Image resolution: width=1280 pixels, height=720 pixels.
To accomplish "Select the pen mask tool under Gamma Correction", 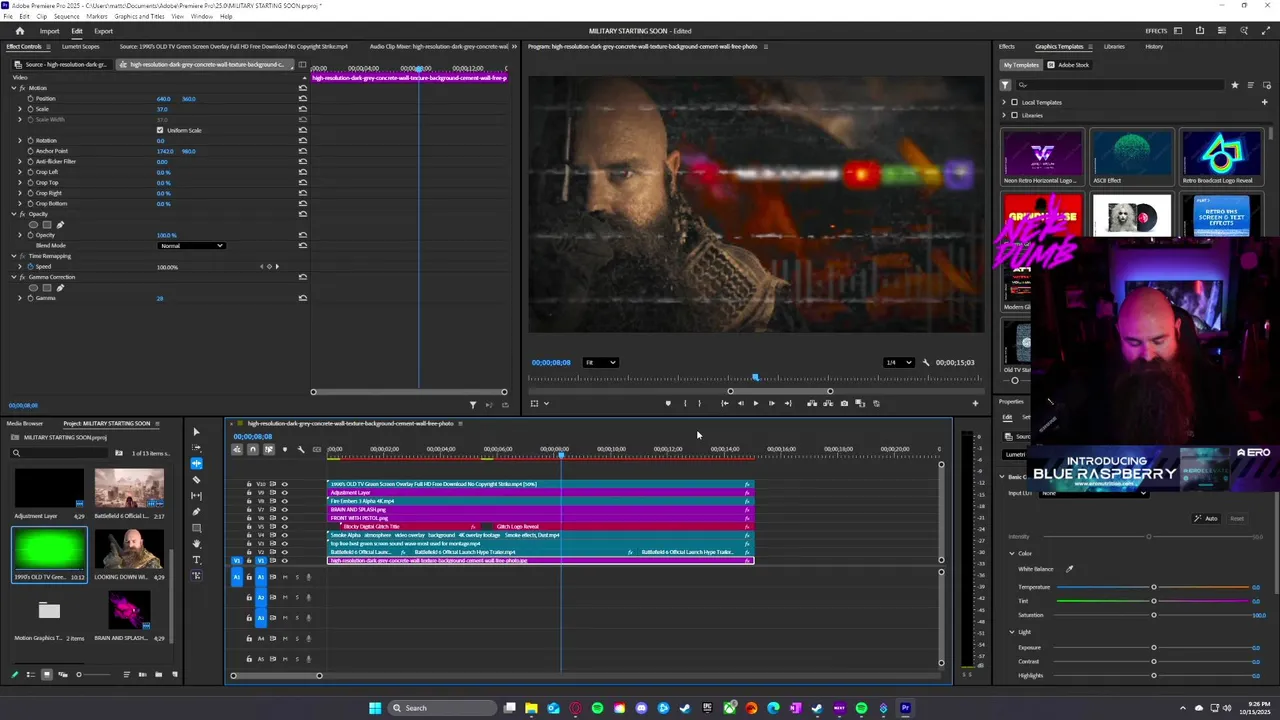I will (x=60, y=288).
